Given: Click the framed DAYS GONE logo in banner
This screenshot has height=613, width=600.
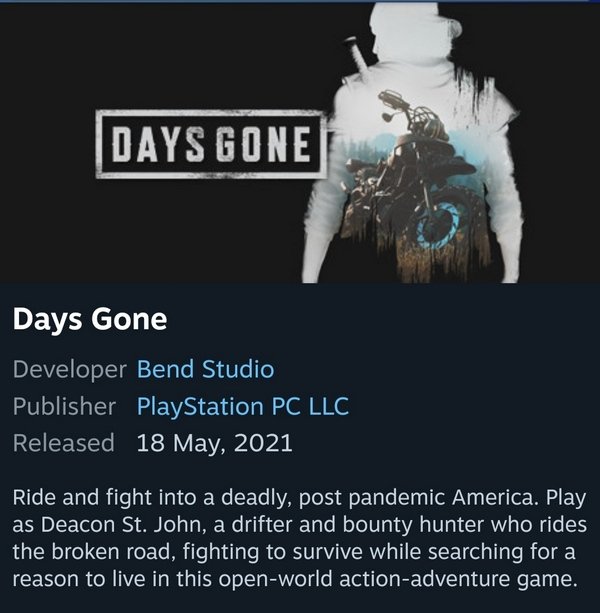Looking at the screenshot, I should tap(211, 144).
